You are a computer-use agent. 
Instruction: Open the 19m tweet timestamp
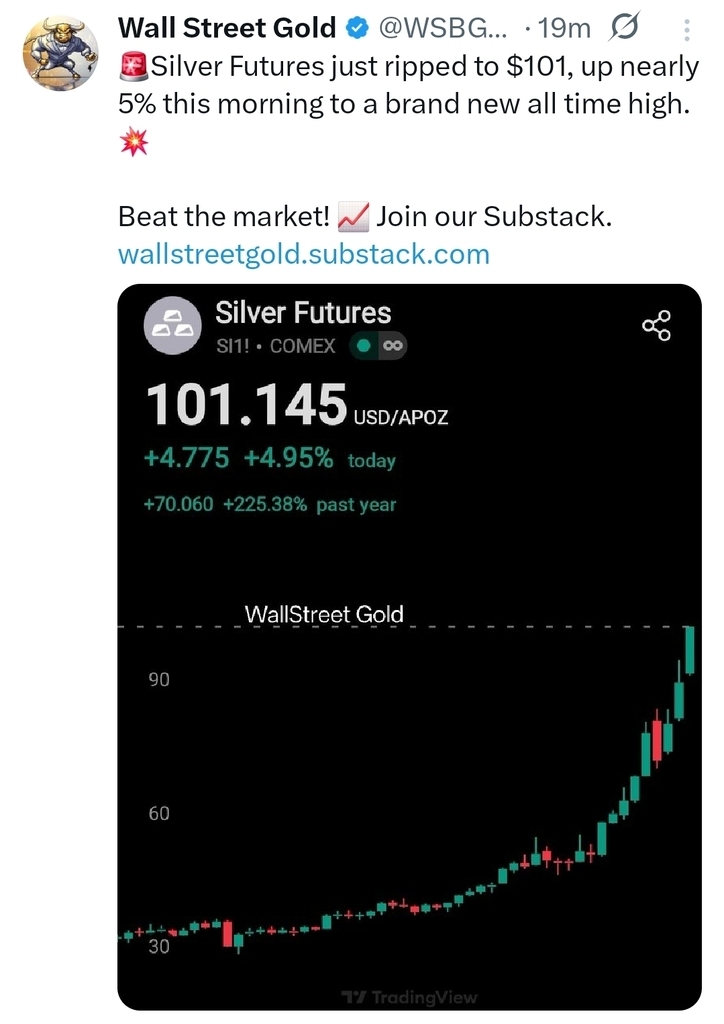coord(565,28)
